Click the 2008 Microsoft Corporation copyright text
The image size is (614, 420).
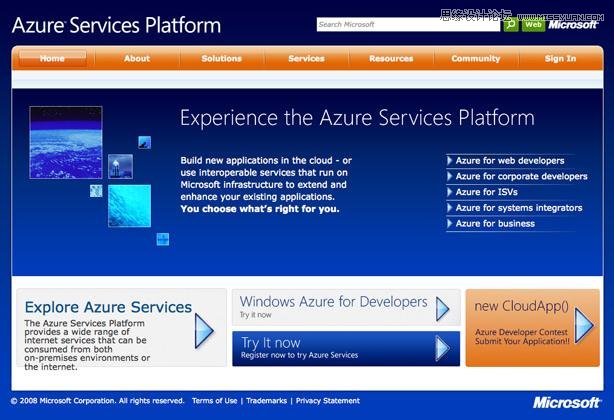point(98,401)
